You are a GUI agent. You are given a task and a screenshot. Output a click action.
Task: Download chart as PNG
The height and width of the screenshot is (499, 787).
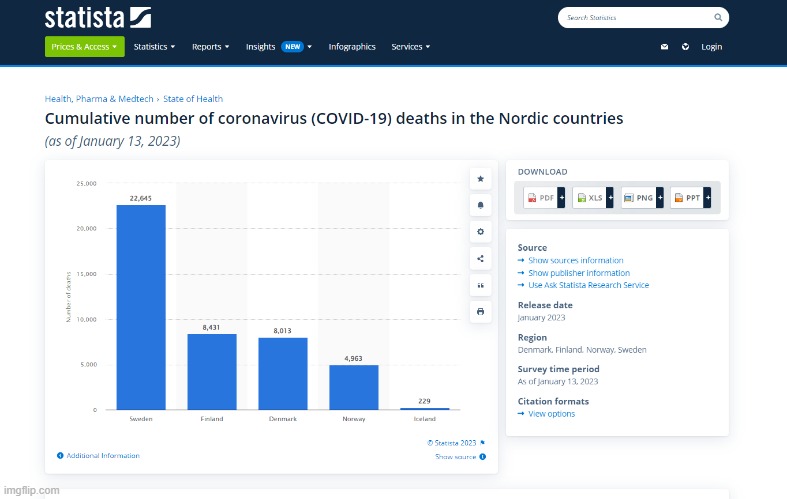point(641,198)
